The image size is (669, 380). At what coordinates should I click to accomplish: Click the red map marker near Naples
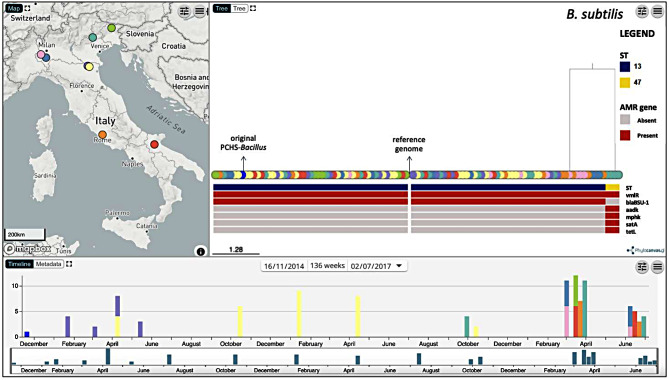(x=154, y=145)
